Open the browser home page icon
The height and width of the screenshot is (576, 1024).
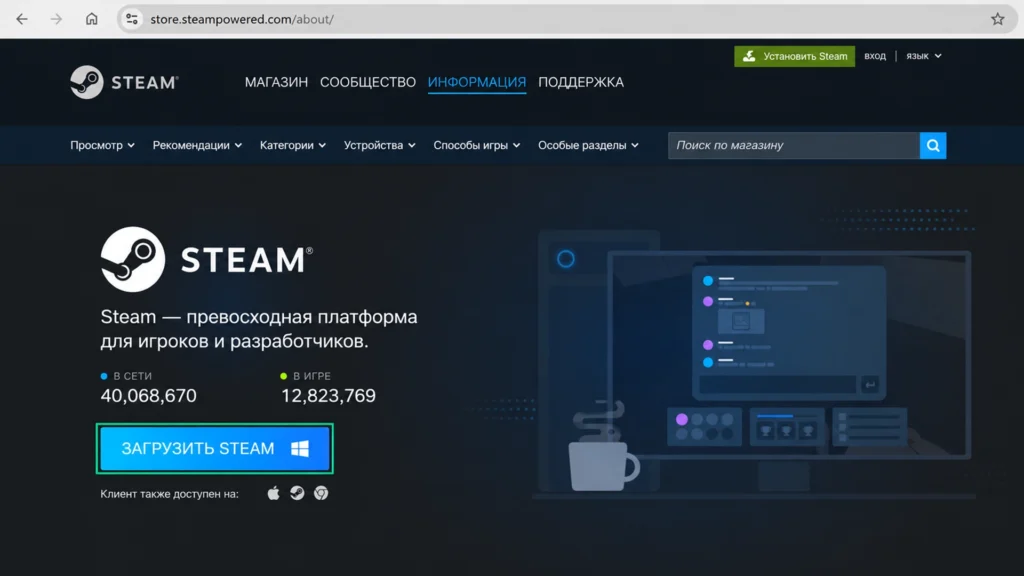(91, 19)
